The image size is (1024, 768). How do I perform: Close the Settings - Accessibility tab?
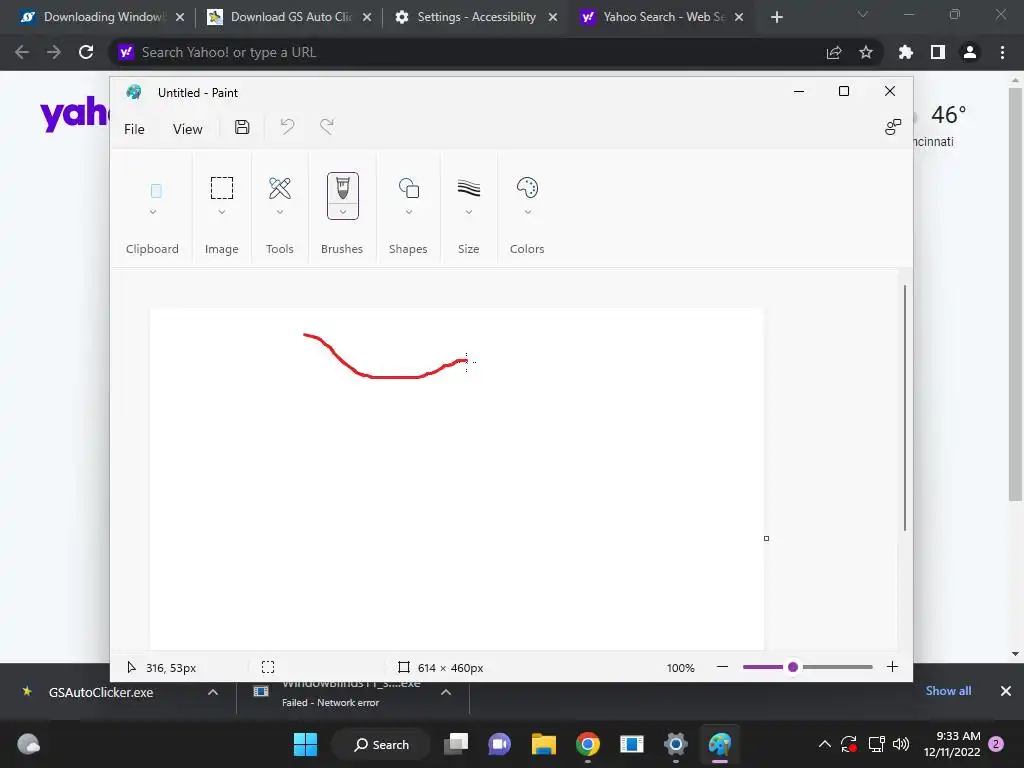[x=553, y=17]
